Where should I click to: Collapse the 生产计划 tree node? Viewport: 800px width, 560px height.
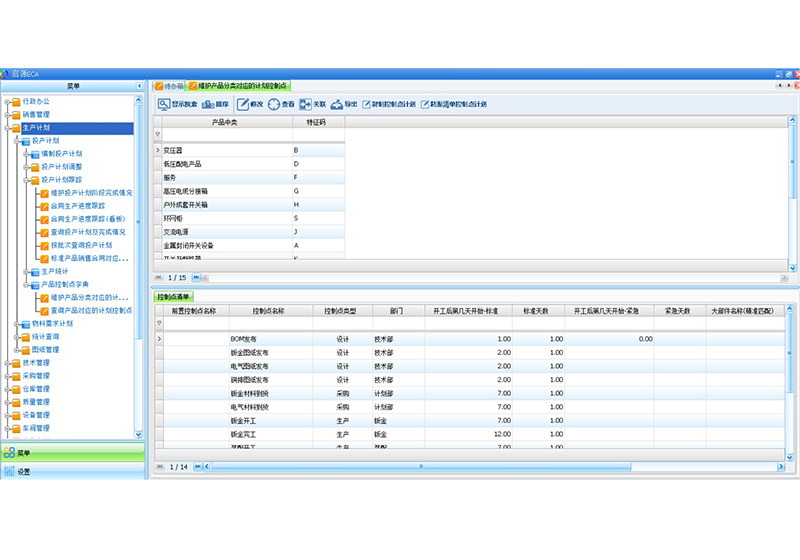click(8, 128)
